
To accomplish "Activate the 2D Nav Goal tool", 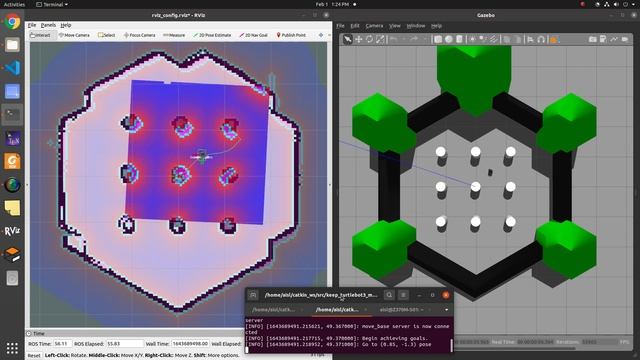I will [253, 35].
